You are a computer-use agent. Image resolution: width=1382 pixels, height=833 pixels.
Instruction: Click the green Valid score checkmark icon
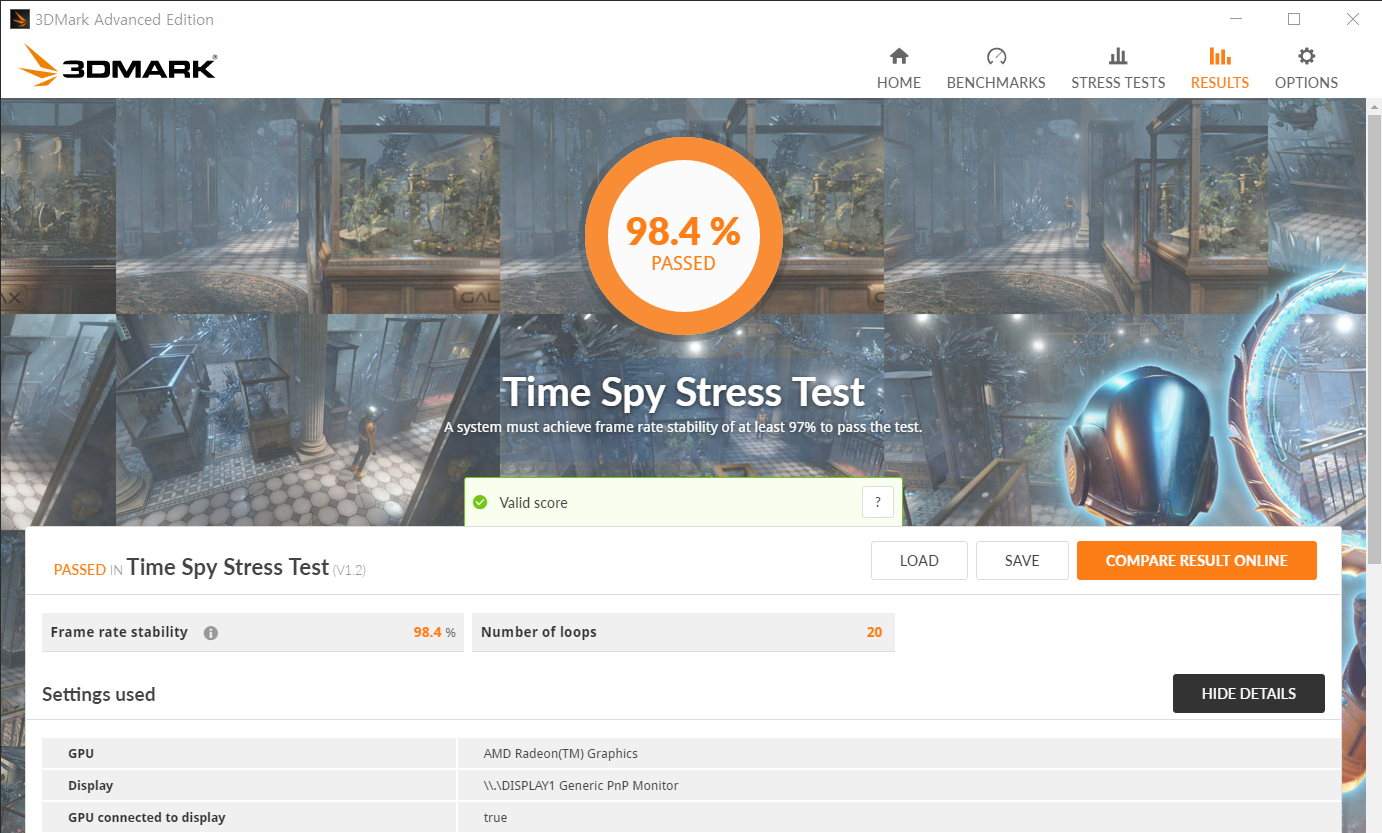[480, 502]
